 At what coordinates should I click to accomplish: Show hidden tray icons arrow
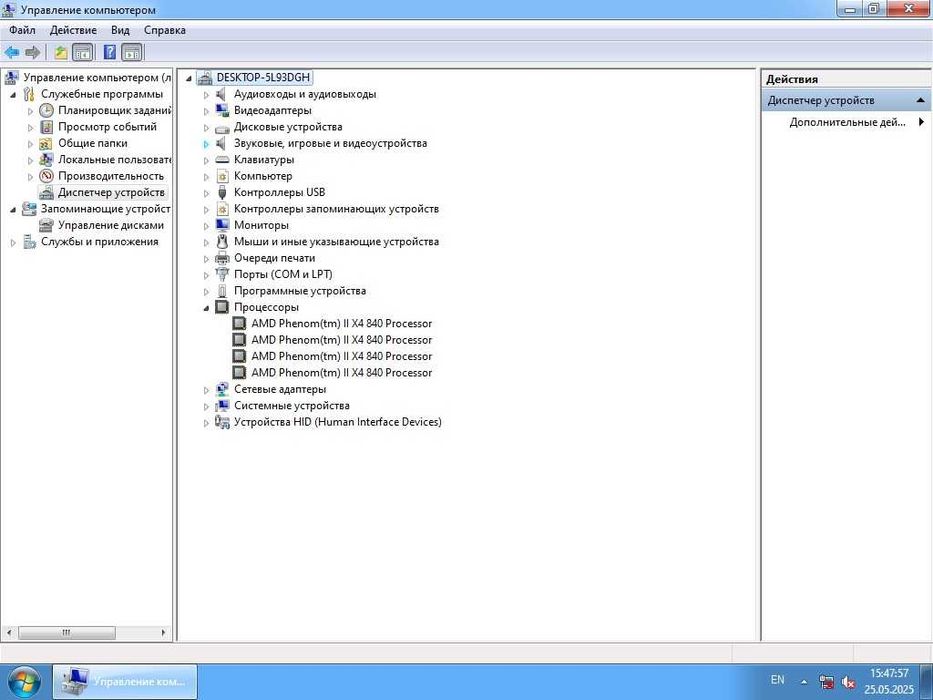point(804,682)
